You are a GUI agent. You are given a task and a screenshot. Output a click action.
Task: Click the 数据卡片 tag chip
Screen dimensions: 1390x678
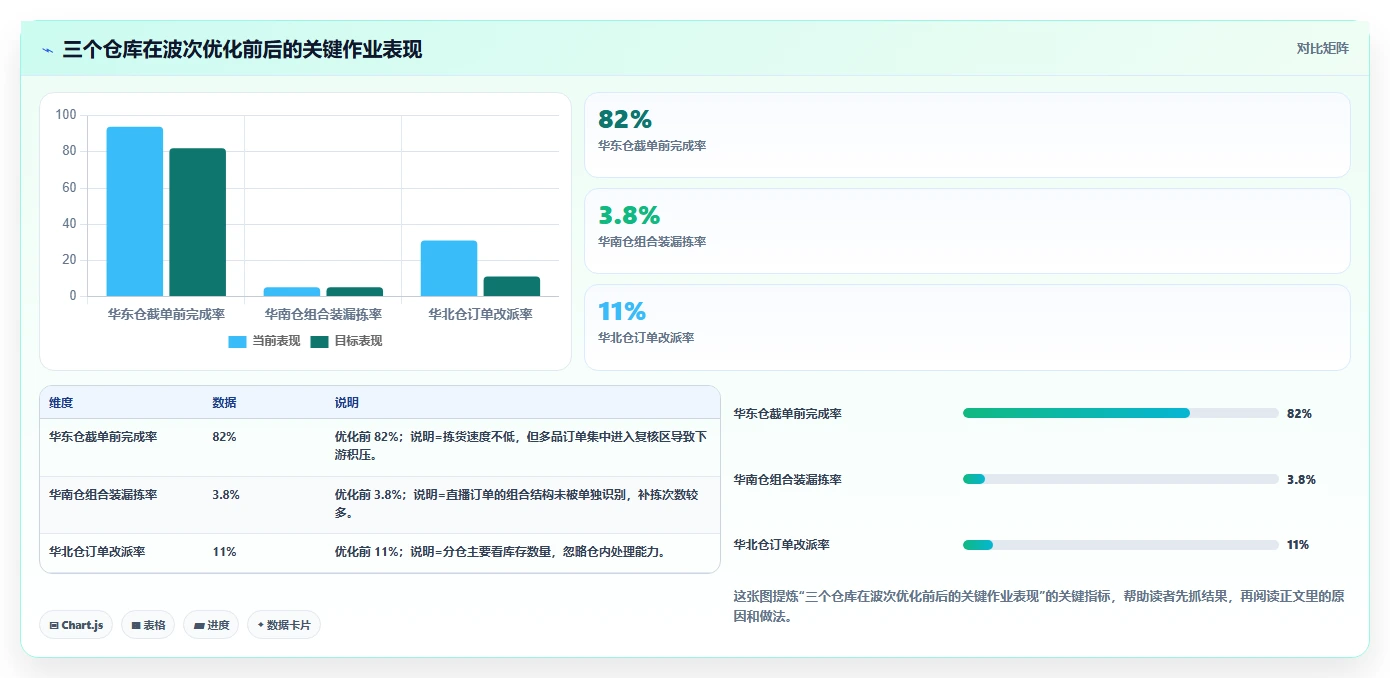284,625
